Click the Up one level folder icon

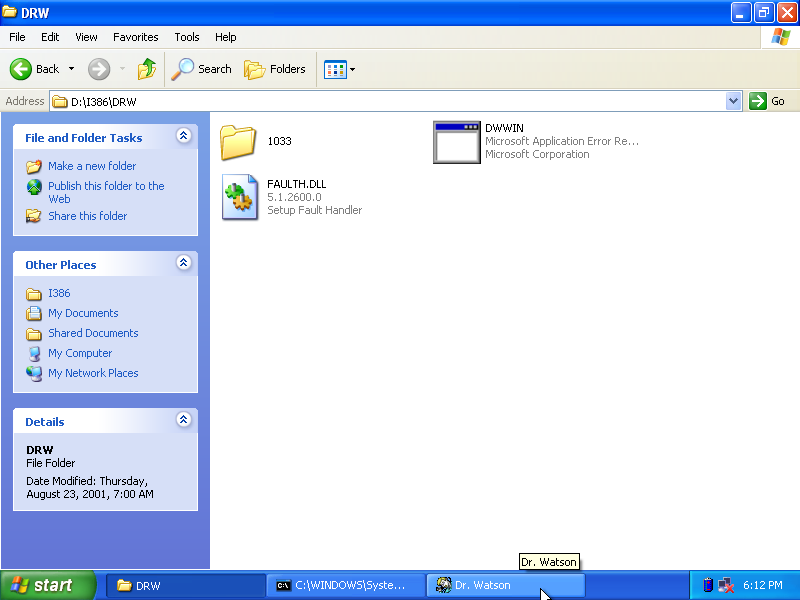click(147, 69)
